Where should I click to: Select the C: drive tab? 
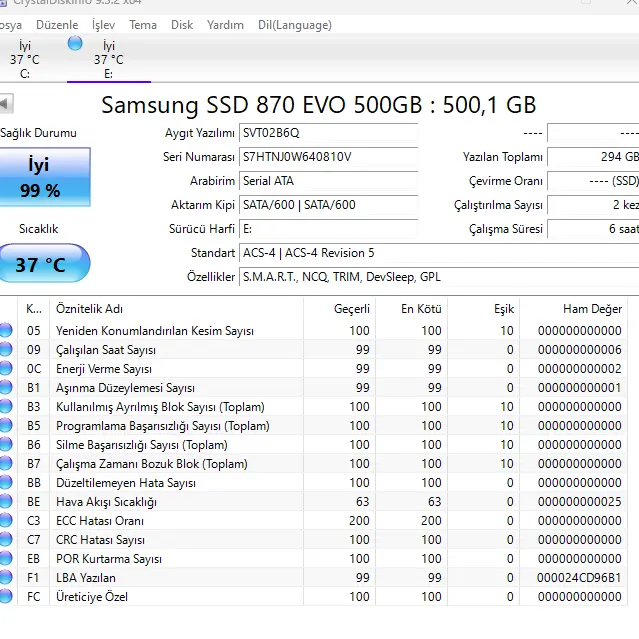point(24,59)
